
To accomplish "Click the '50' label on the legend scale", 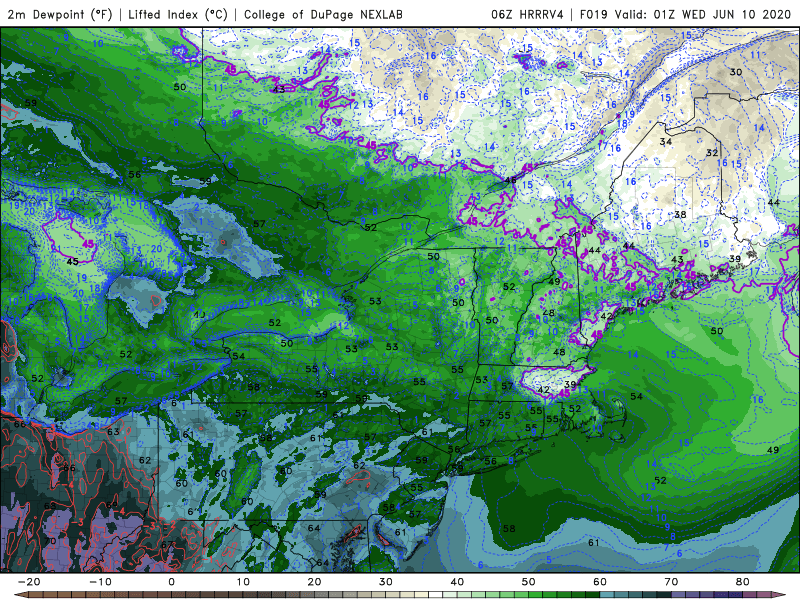I will coord(529,582).
